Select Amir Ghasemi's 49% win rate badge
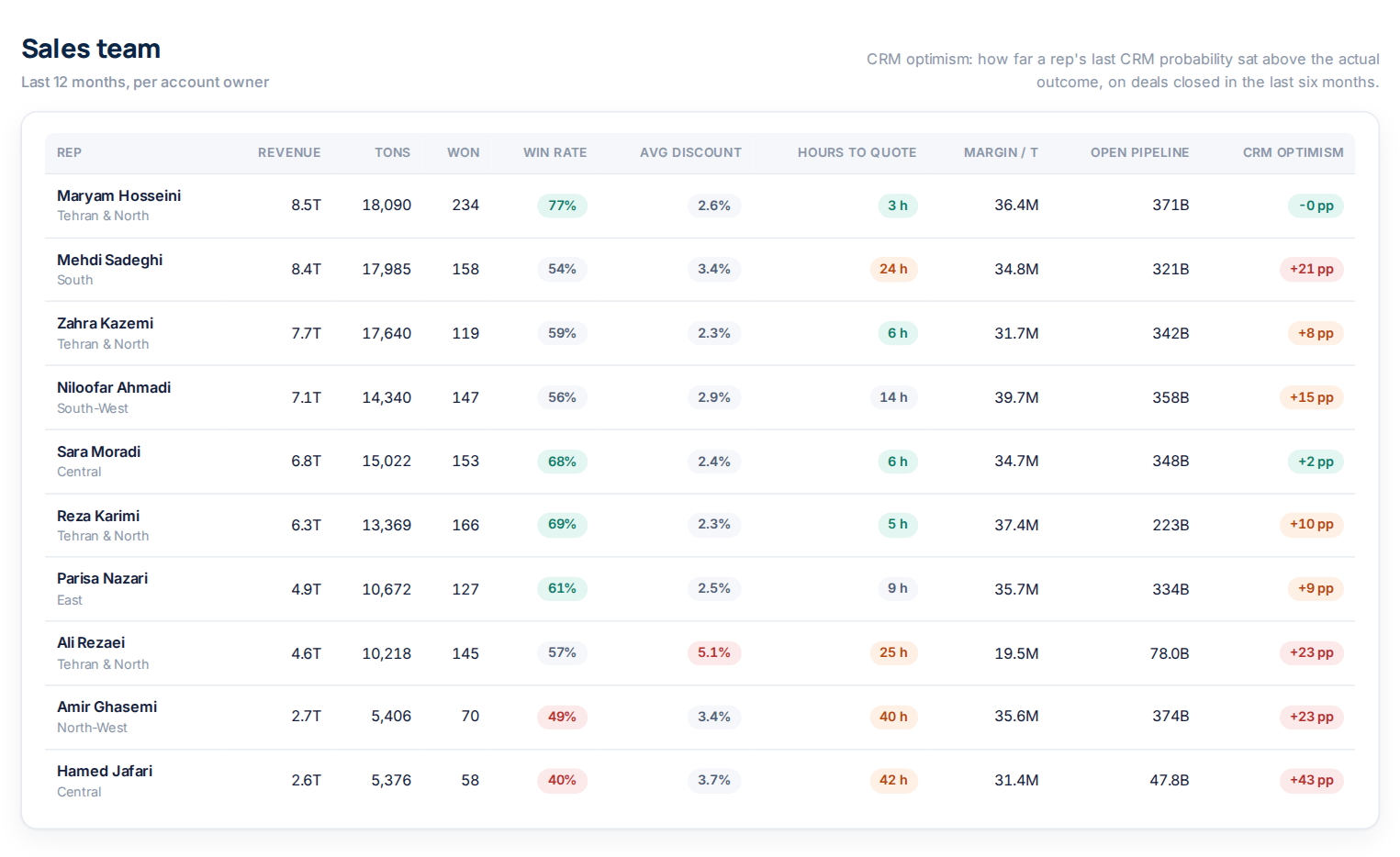 click(x=562, y=717)
